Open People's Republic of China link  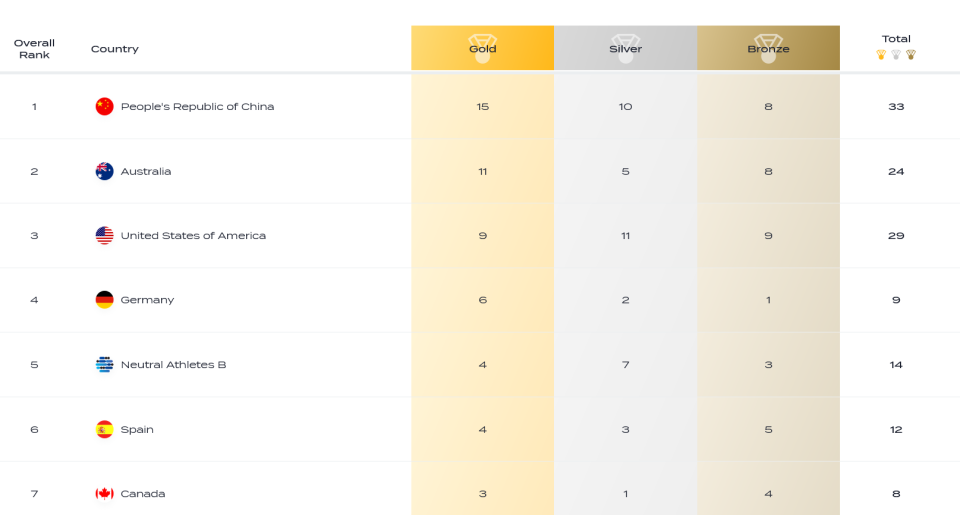coord(197,107)
